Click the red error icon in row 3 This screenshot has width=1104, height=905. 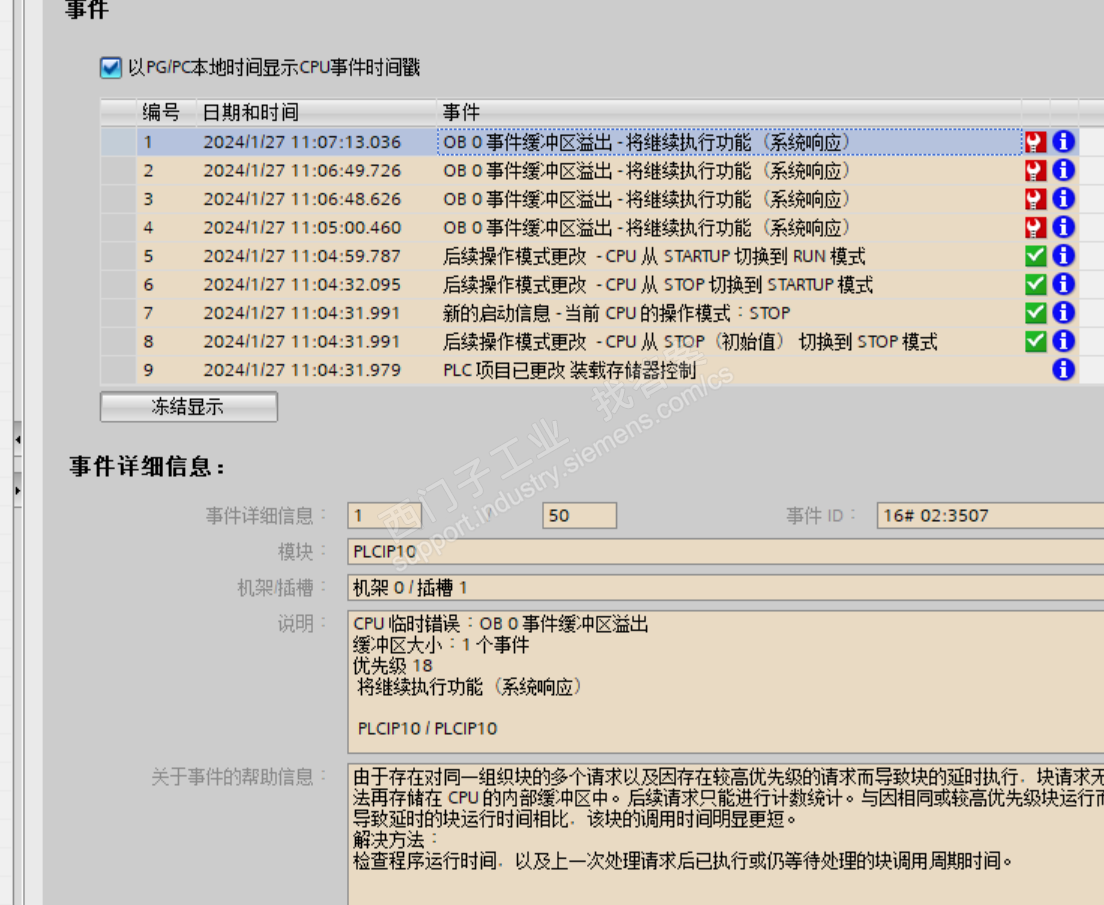[x=1035, y=199]
